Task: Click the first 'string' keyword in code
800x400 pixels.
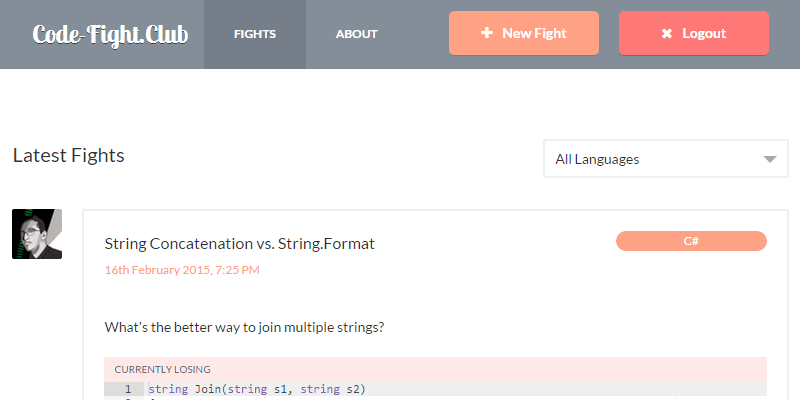Action: coord(167,389)
